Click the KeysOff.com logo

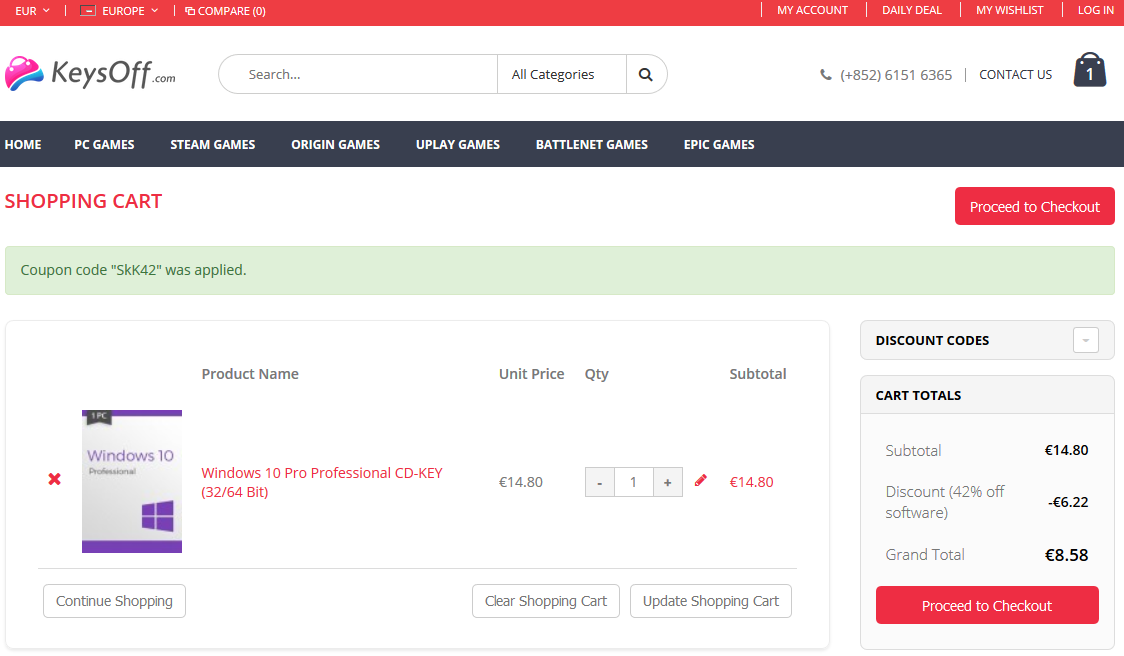coord(90,74)
